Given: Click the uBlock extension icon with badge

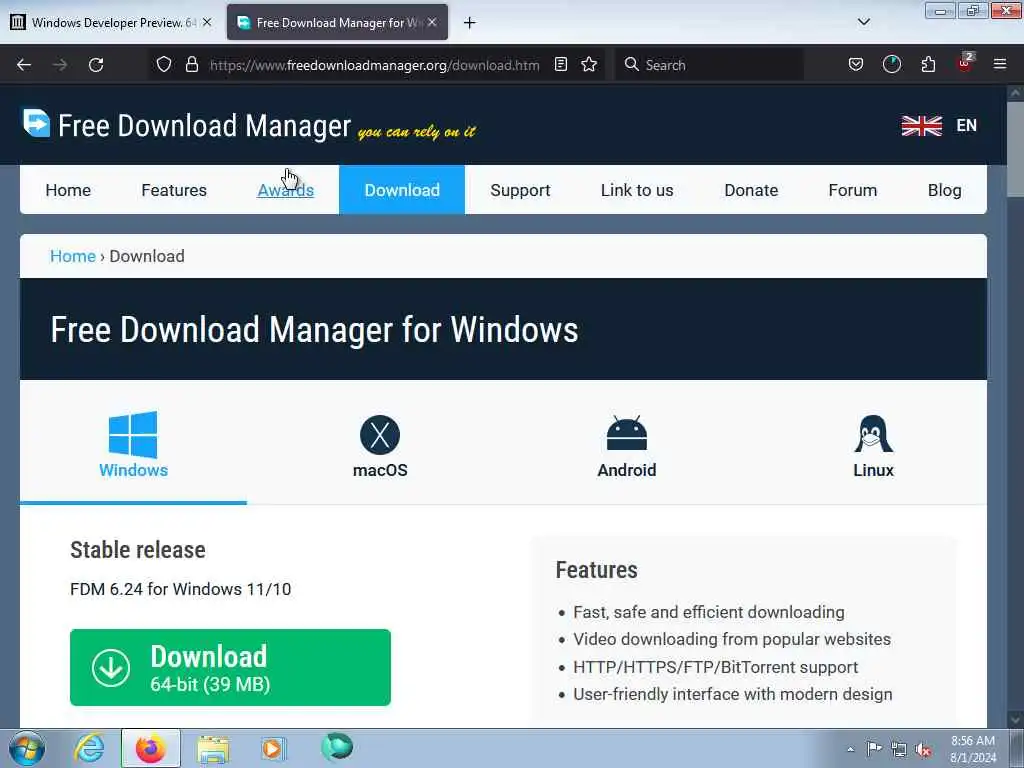Looking at the screenshot, I should click(965, 63).
